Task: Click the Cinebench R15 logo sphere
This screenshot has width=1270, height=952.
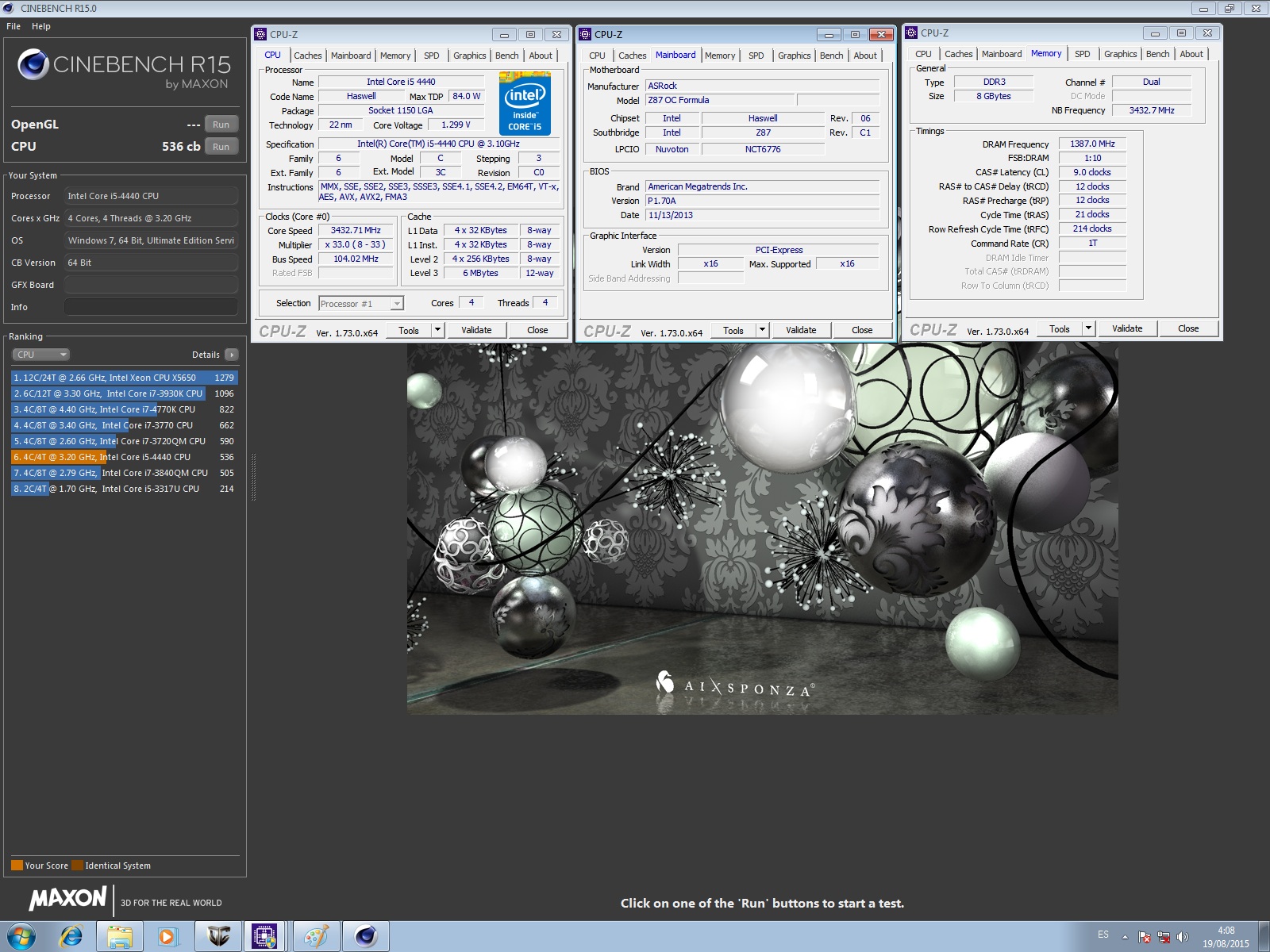Action: tap(33, 64)
